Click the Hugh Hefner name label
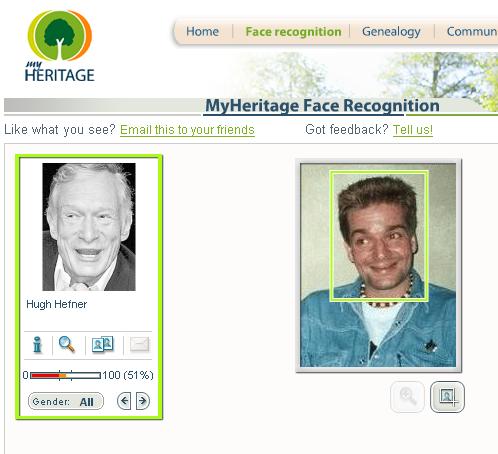Viewport: 498px width, 454px height. coord(57,304)
